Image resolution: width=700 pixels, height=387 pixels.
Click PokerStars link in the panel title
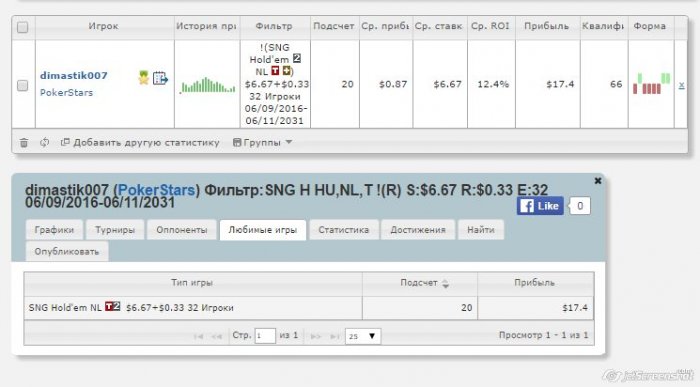tap(157, 190)
